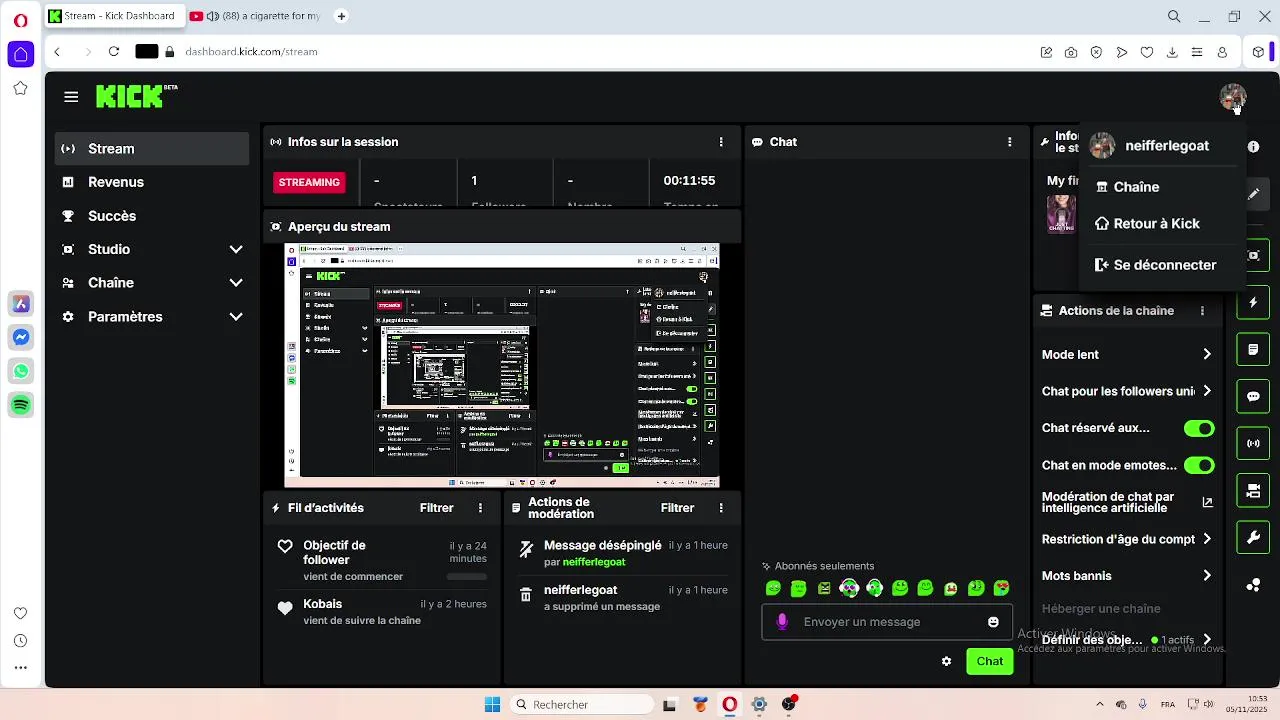Expand Studio section in sidebar
This screenshot has height=720, width=1280.
point(236,249)
